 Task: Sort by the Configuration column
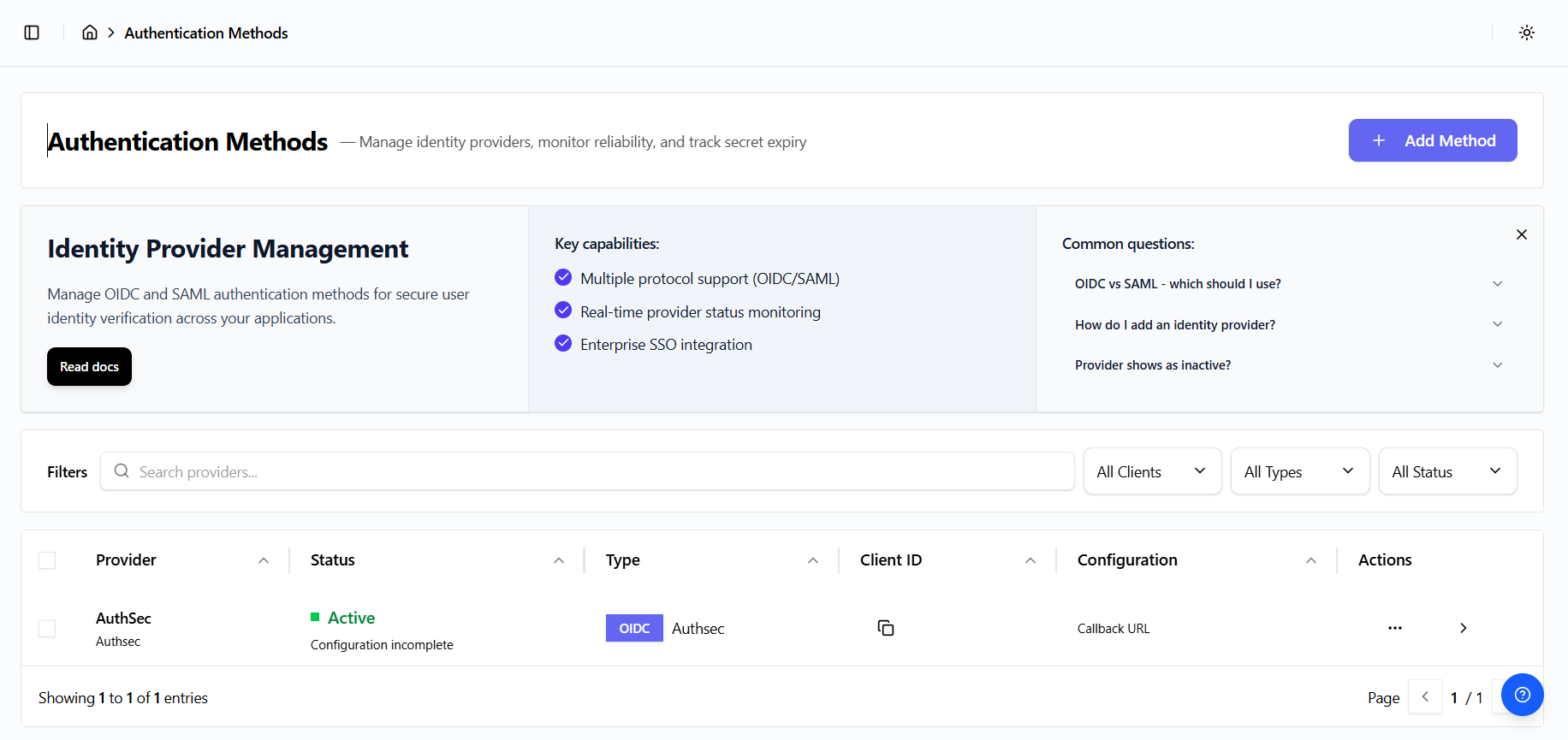[1197, 560]
